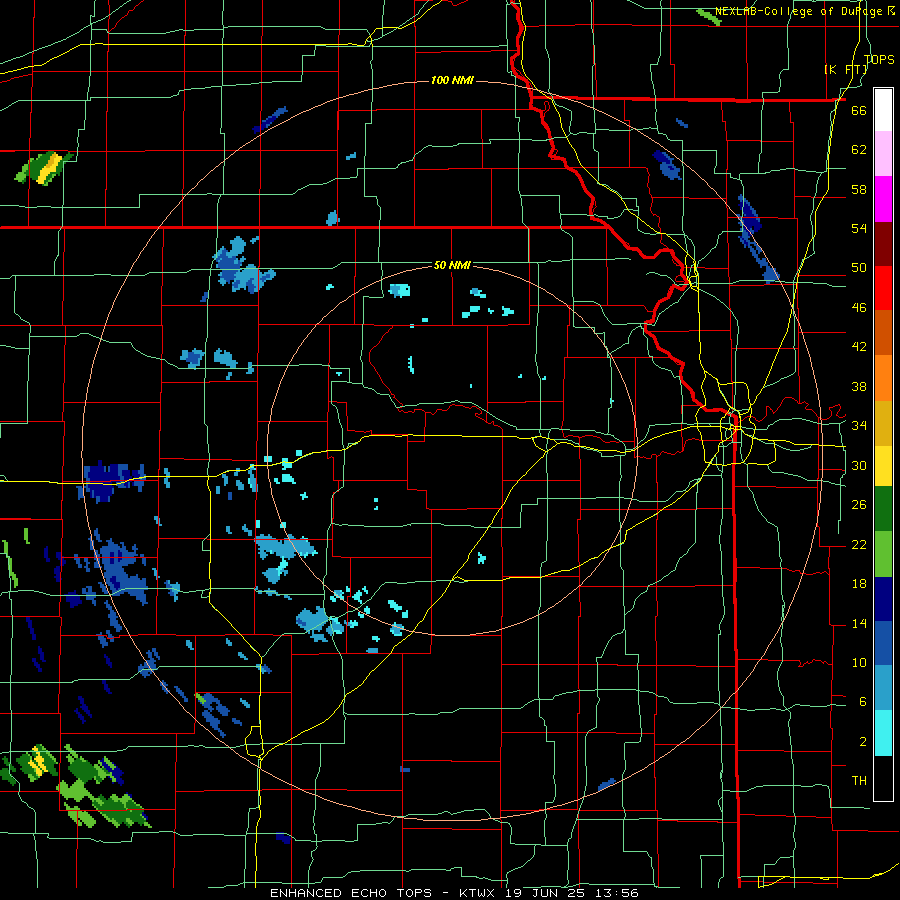The image size is (900, 900).
Task: Click the legend value 62
Action: 859,149
